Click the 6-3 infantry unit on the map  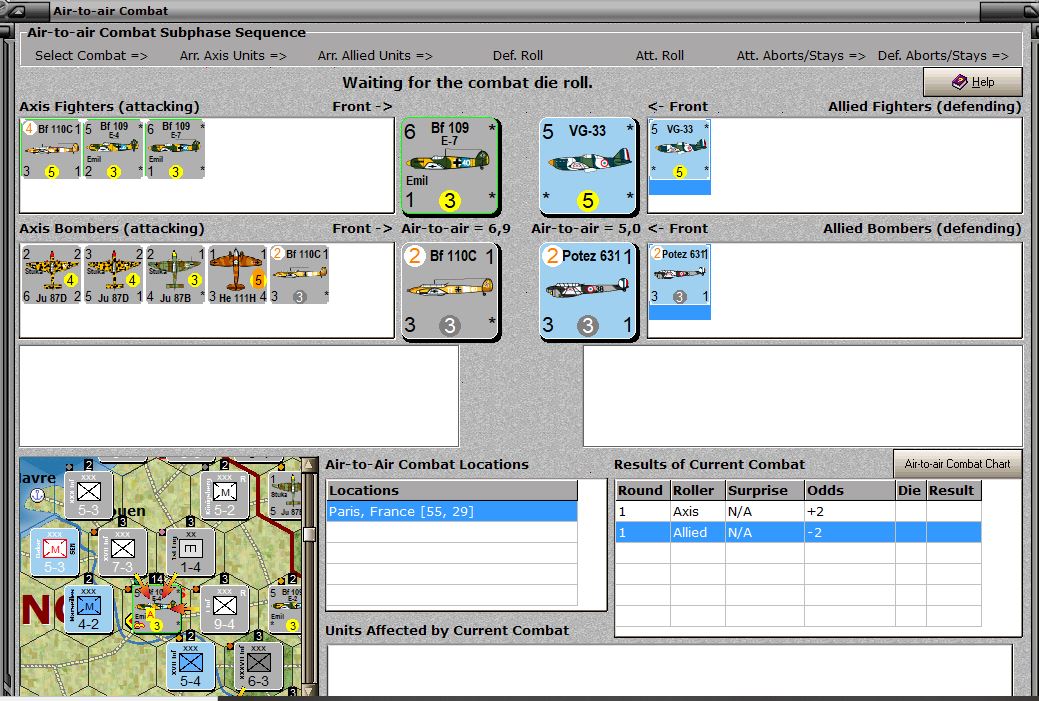tap(258, 666)
